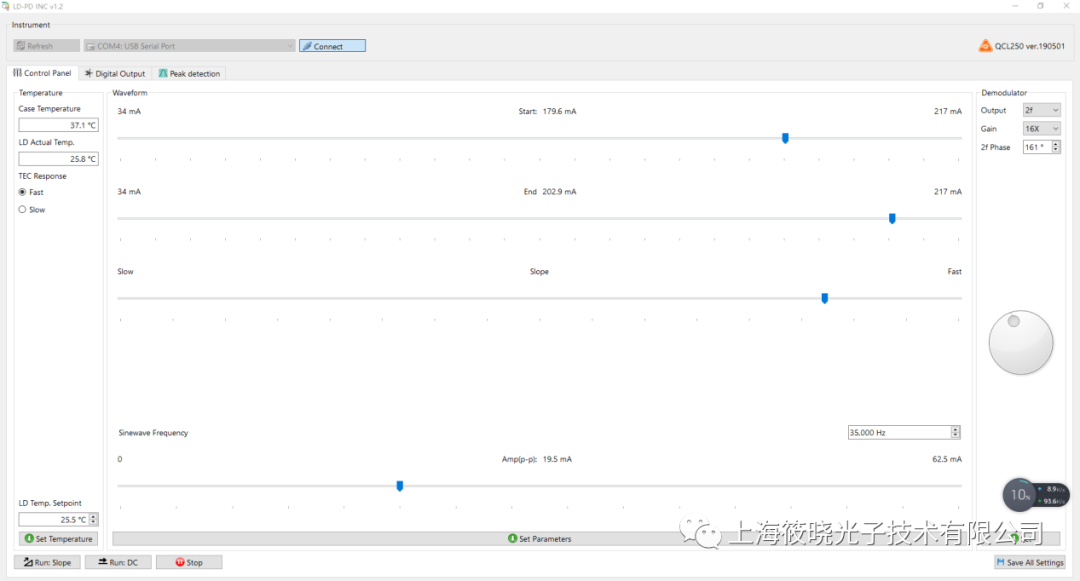Click the QCL250 instrument status icon
Viewport: 1080px width, 581px height.
pos(985,45)
